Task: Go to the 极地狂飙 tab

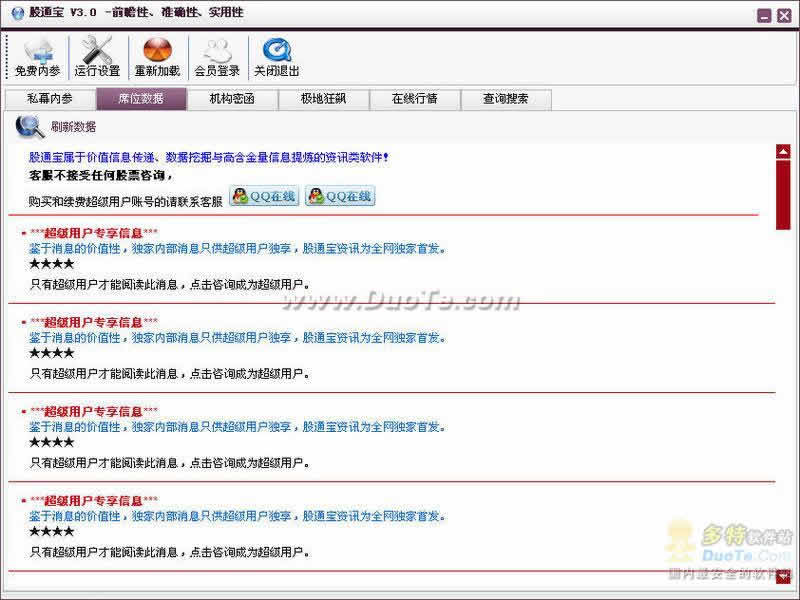Action: 323,99
